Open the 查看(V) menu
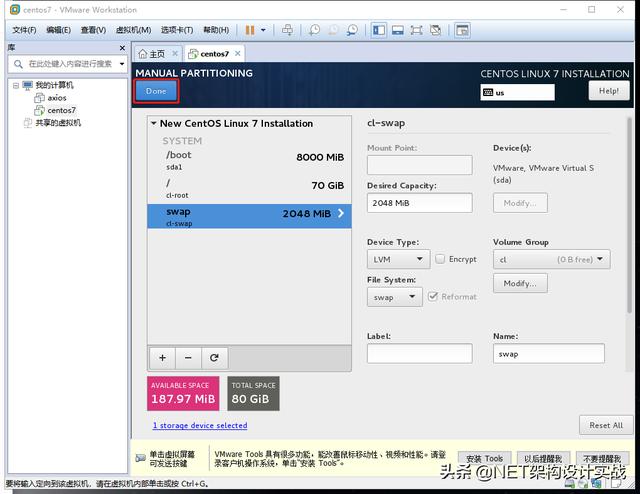The width and height of the screenshot is (640, 494). coord(93,30)
